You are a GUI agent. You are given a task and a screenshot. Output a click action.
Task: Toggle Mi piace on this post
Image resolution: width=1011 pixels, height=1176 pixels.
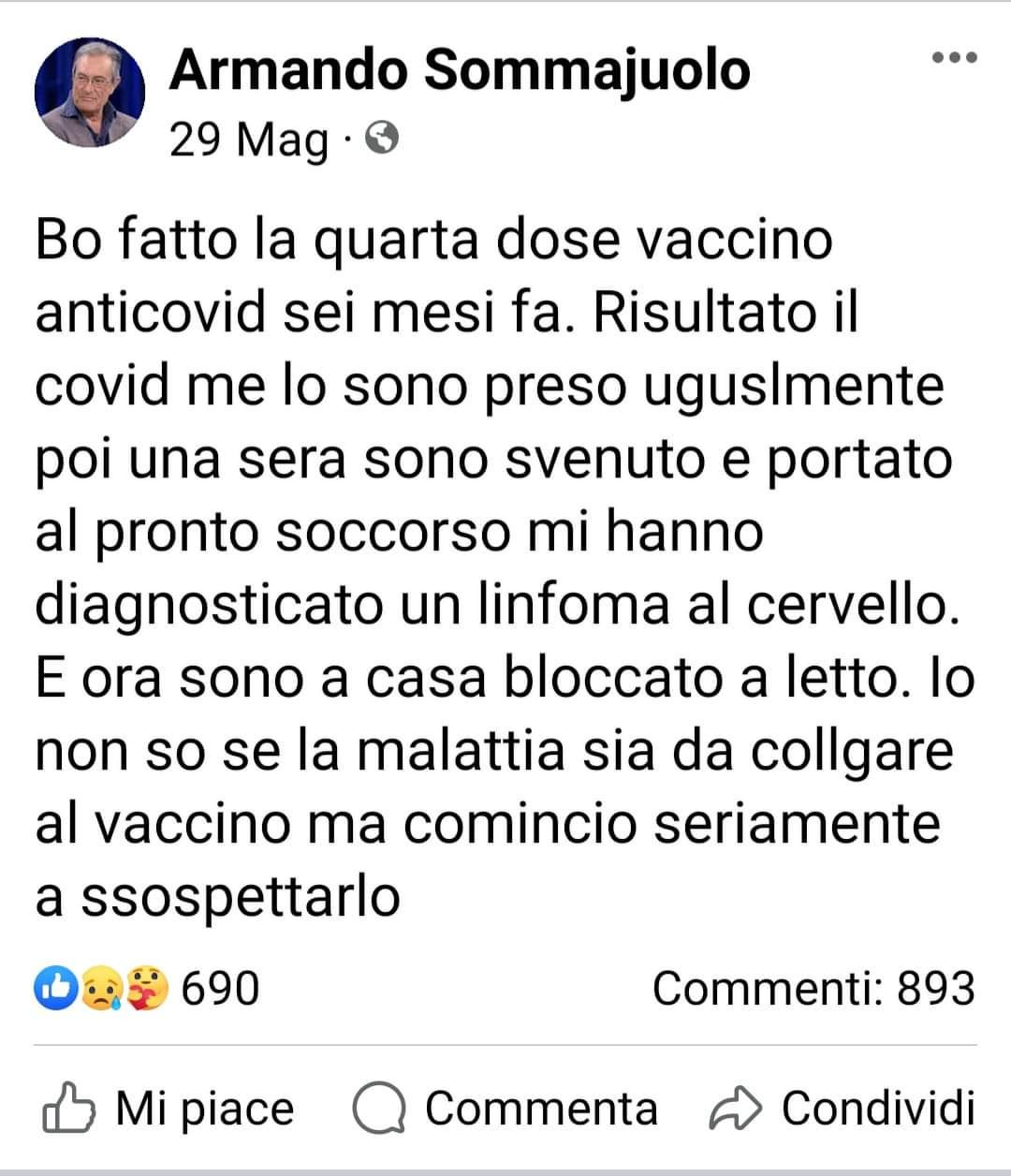pyautogui.click(x=168, y=1108)
